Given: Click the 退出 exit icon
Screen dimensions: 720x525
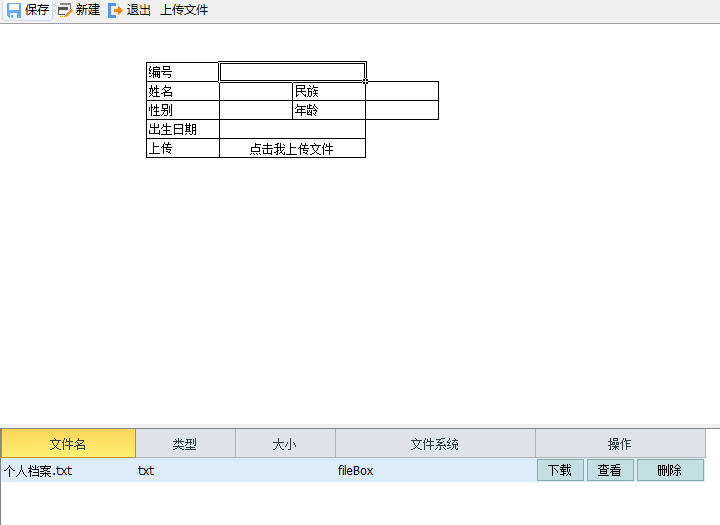Looking at the screenshot, I should (x=115, y=10).
